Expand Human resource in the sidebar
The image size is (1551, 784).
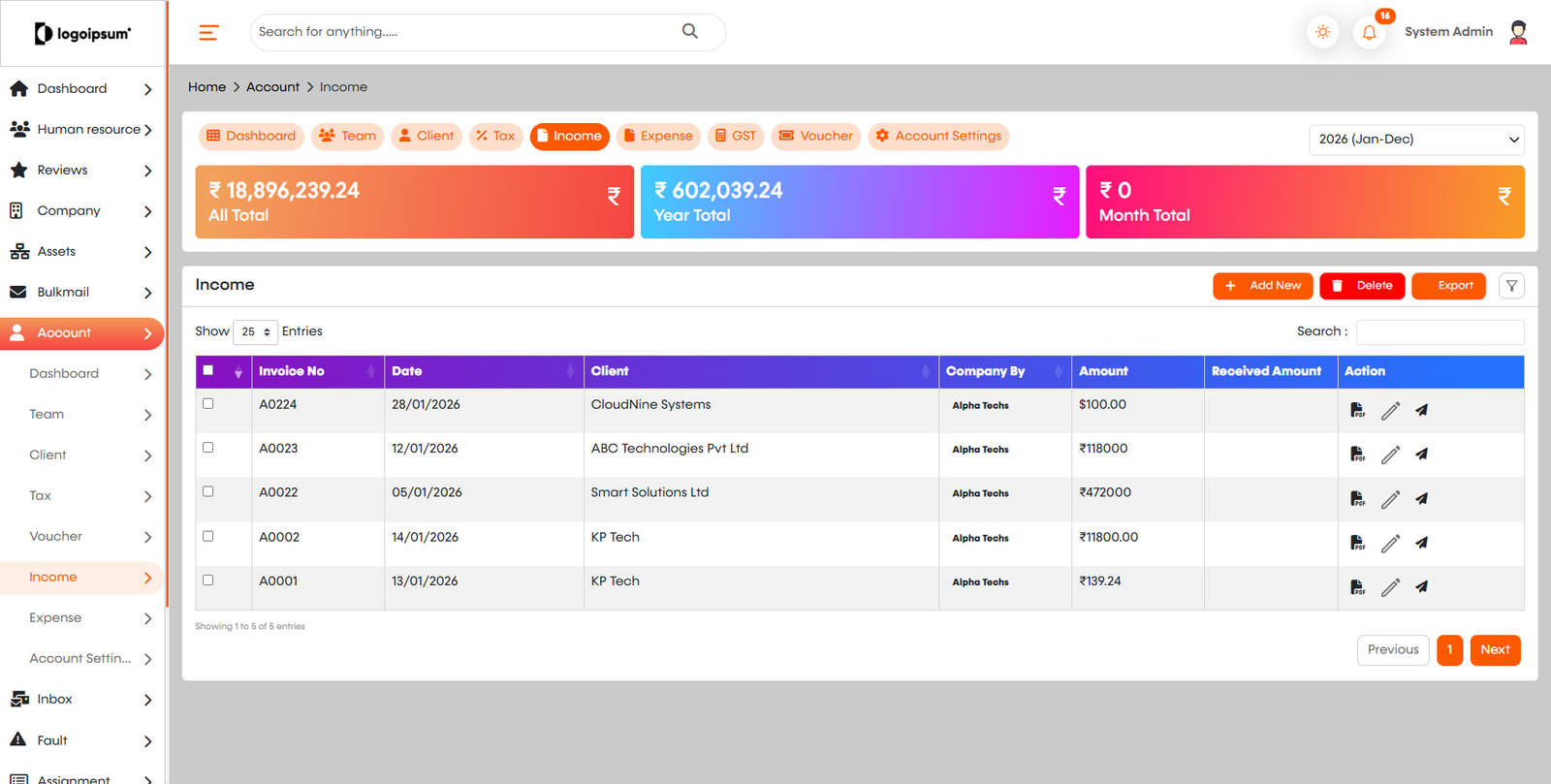[x=82, y=129]
